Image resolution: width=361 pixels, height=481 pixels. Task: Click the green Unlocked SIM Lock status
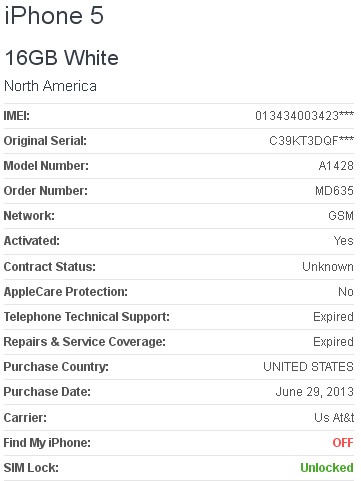(327, 468)
